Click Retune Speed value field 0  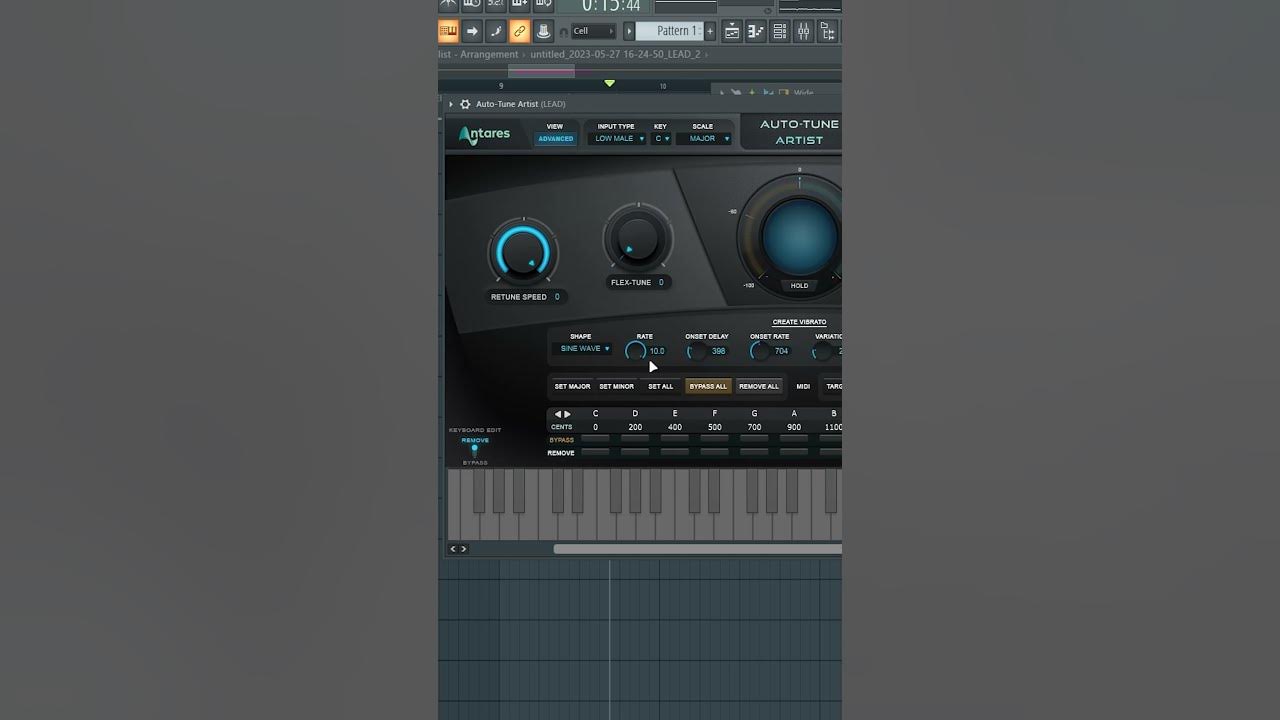(x=557, y=297)
